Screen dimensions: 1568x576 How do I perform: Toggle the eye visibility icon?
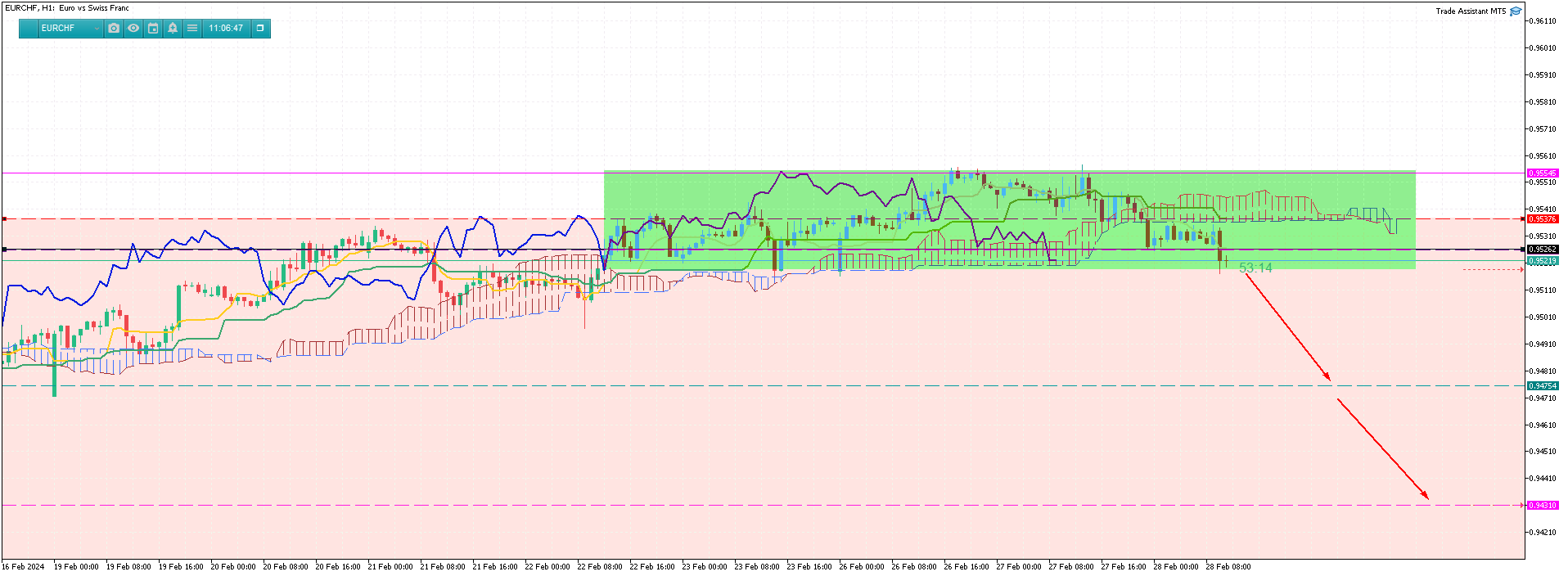133,28
